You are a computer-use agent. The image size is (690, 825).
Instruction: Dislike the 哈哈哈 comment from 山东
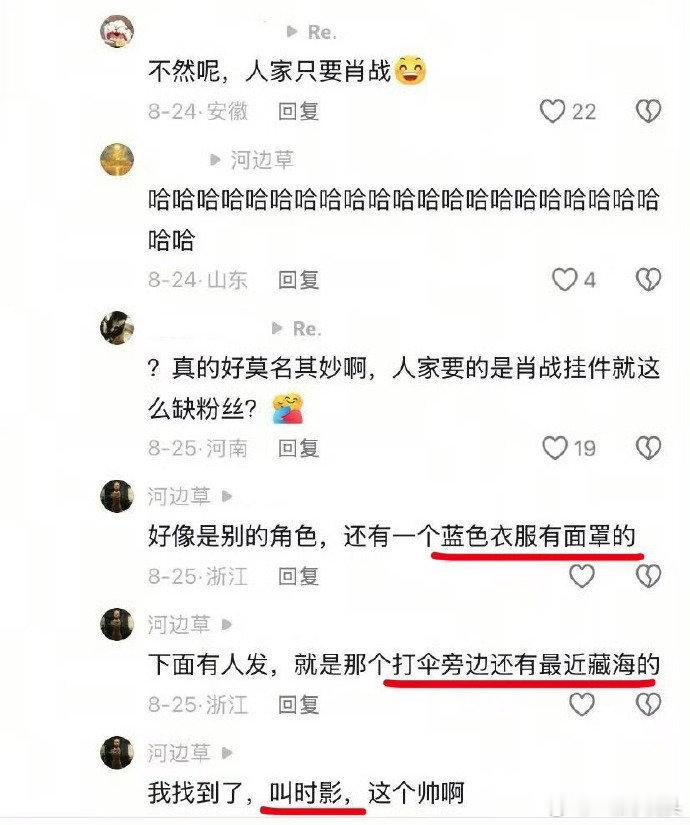coord(648,279)
